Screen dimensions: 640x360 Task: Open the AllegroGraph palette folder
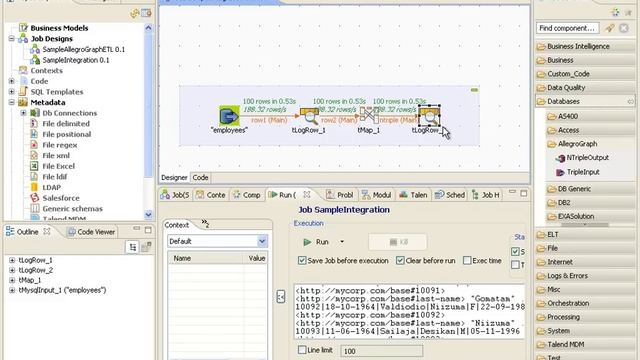[590, 144]
